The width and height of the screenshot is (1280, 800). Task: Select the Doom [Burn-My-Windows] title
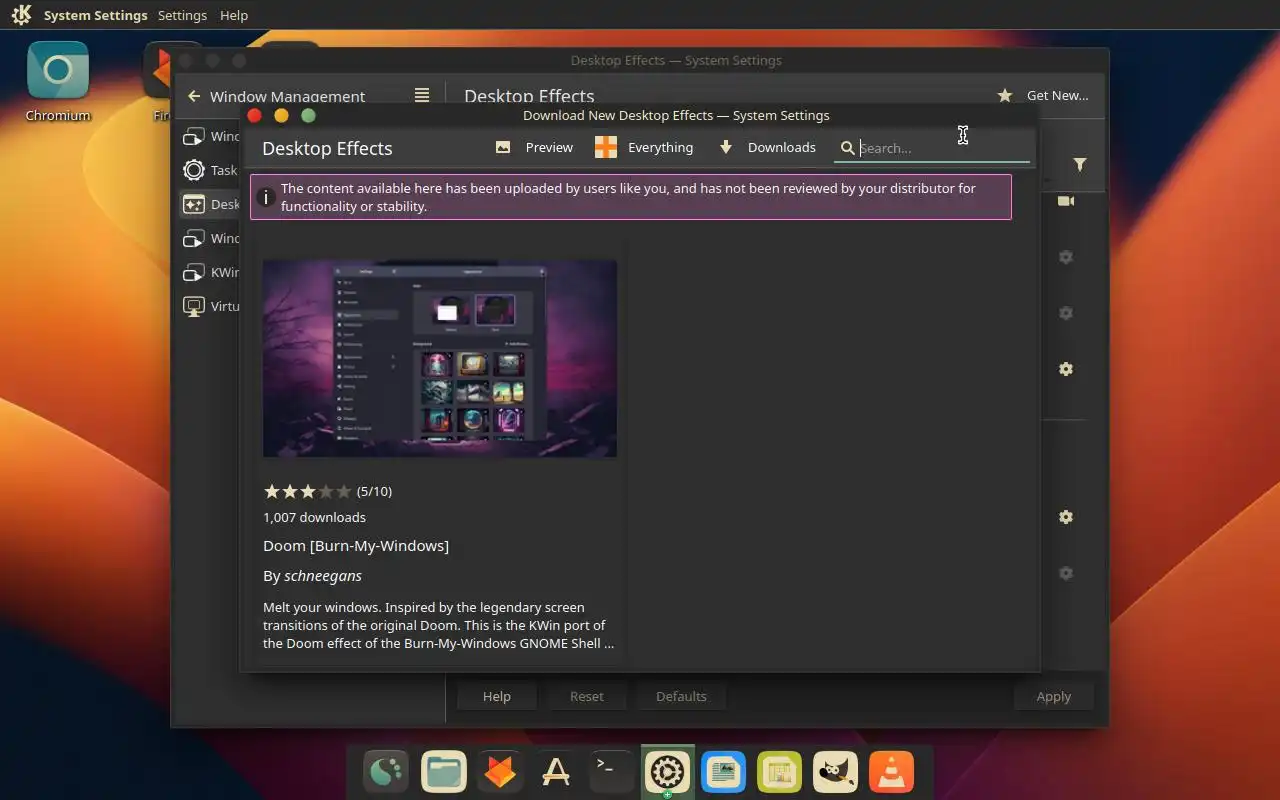point(356,545)
